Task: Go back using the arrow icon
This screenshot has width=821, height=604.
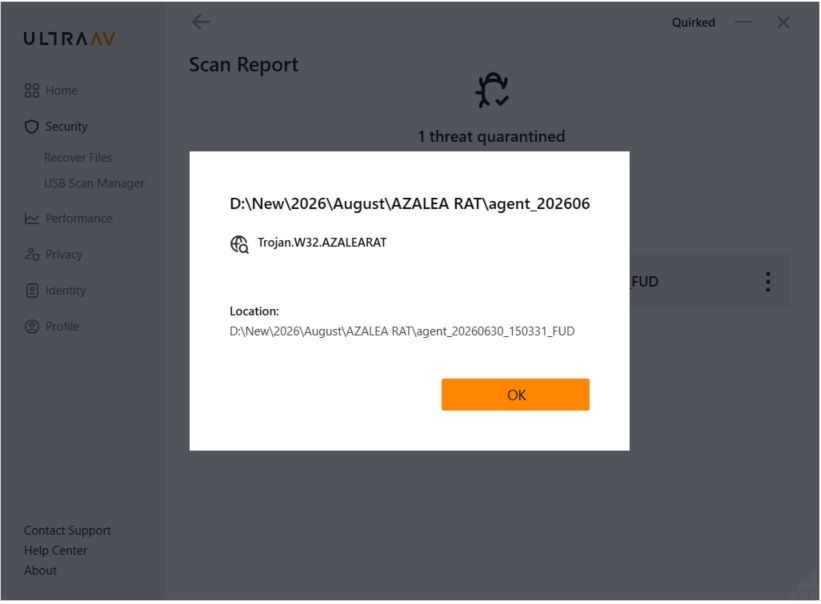Action: point(201,22)
